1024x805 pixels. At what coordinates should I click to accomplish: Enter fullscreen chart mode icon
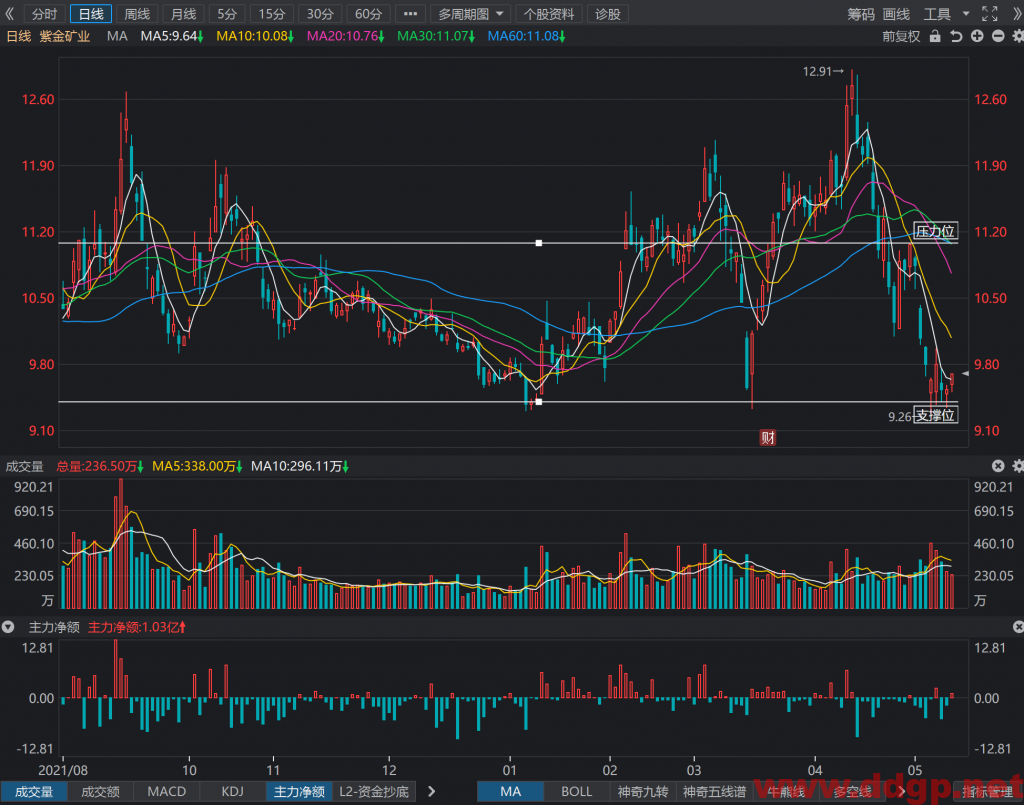[x=989, y=14]
